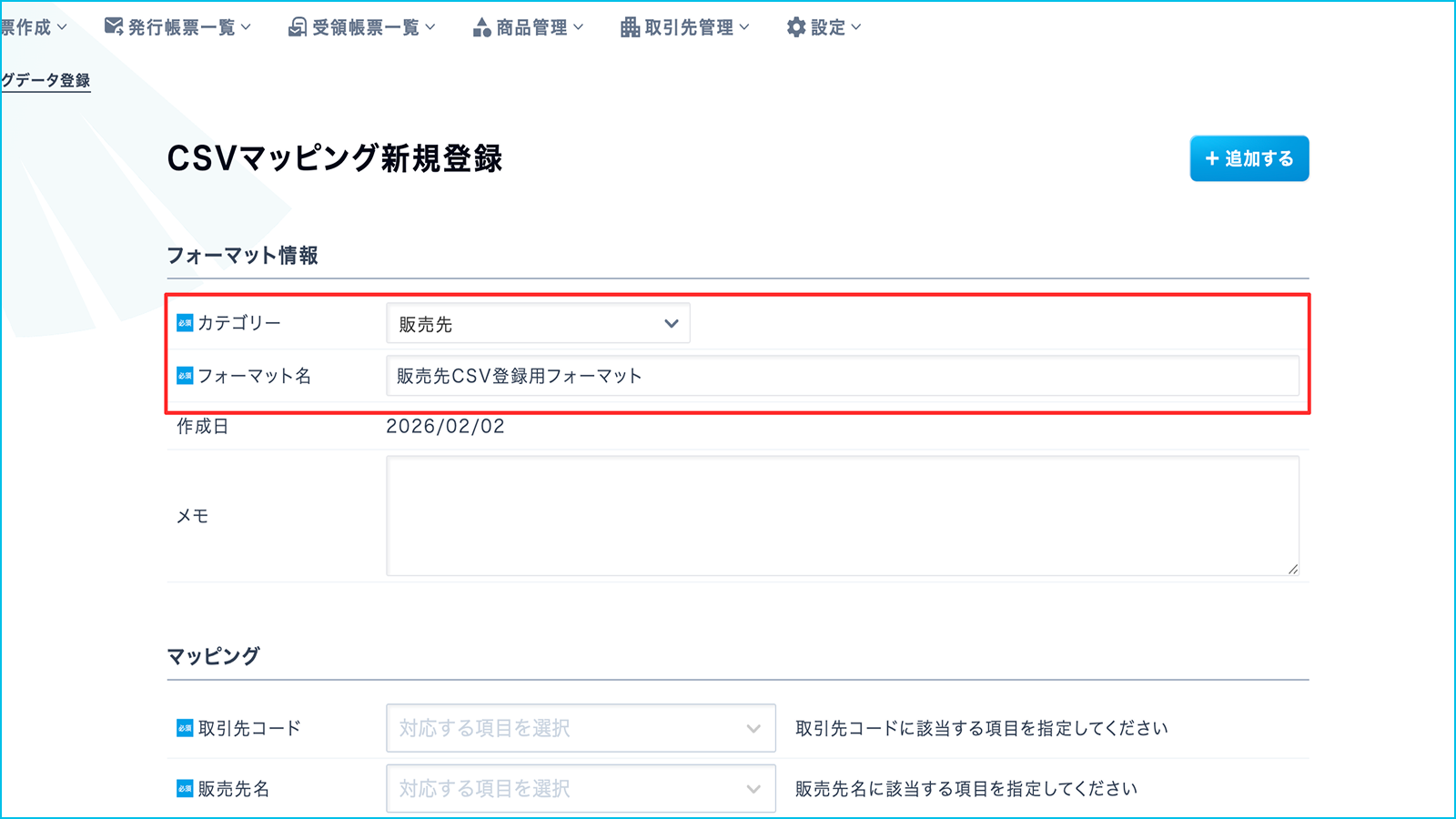The height and width of the screenshot is (819, 1456).
Task: Click the product management shapes icon
Action: click(482, 27)
